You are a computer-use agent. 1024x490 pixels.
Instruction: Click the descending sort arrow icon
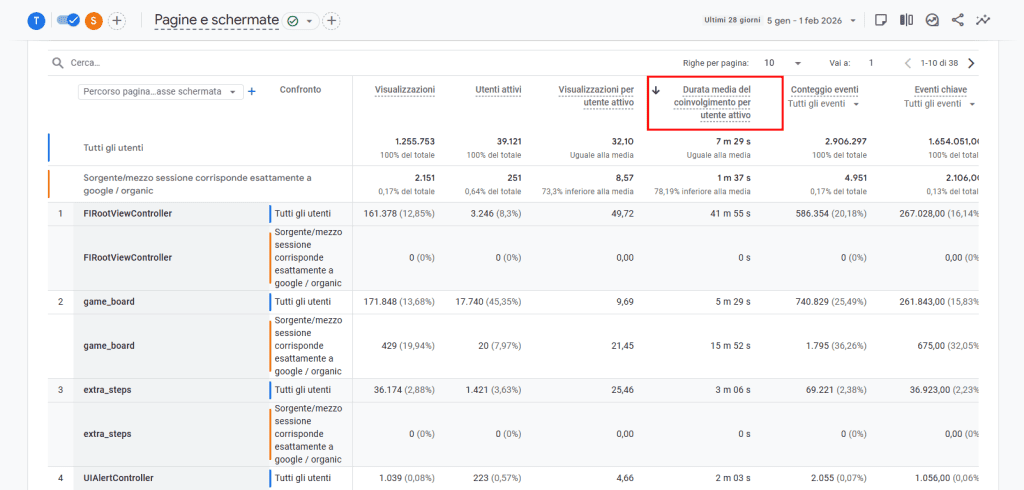pos(656,90)
